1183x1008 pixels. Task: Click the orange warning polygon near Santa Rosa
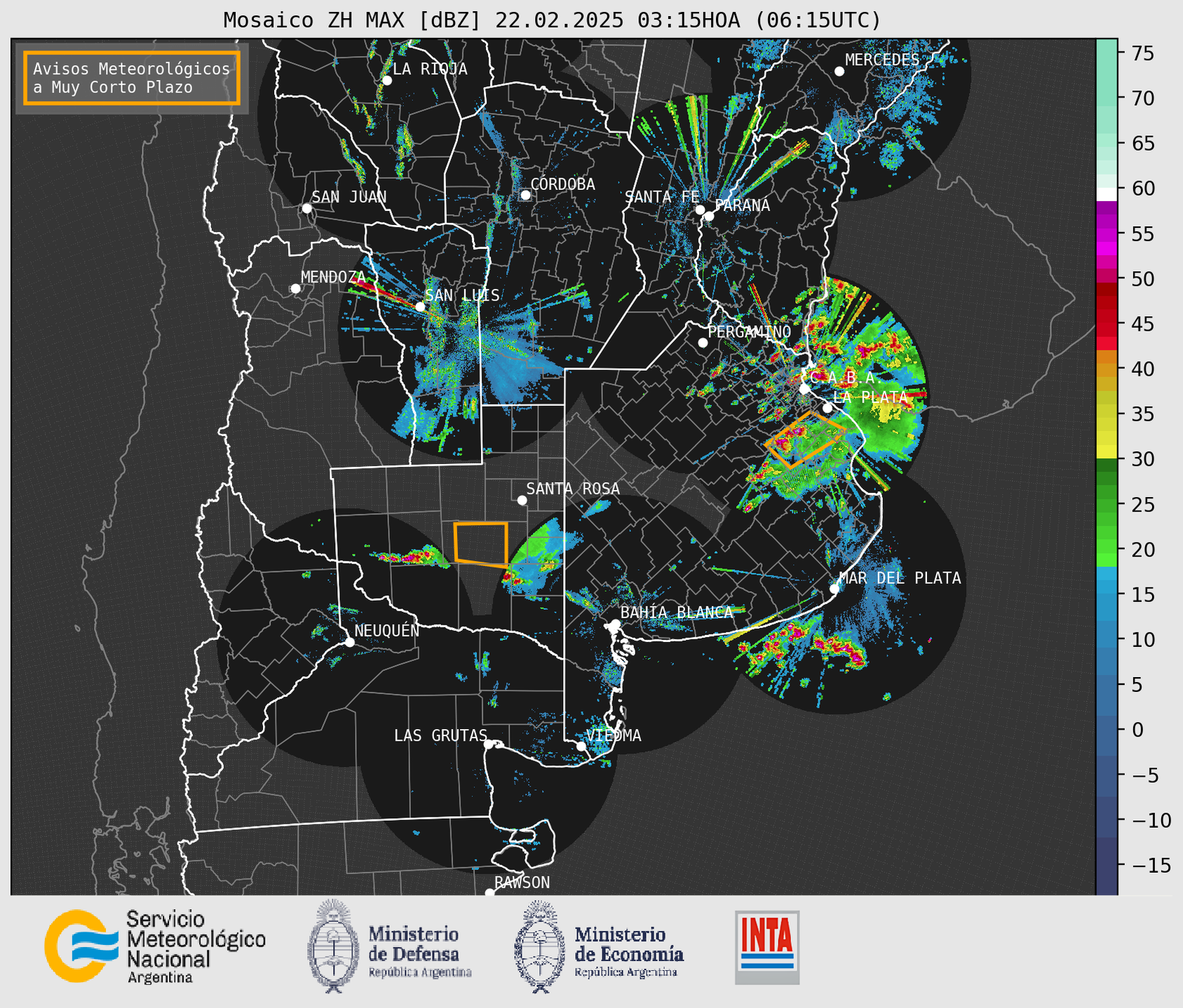coord(481,544)
